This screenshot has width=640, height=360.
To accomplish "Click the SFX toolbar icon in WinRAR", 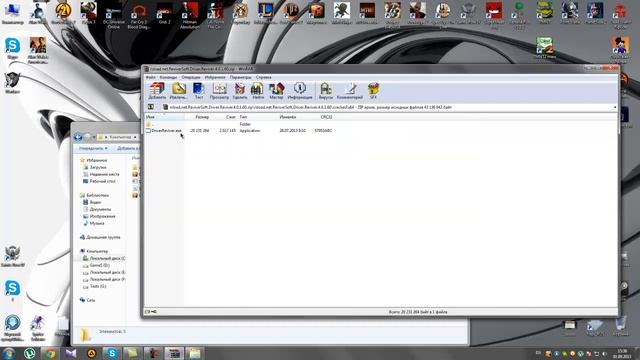I will click(x=373, y=91).
